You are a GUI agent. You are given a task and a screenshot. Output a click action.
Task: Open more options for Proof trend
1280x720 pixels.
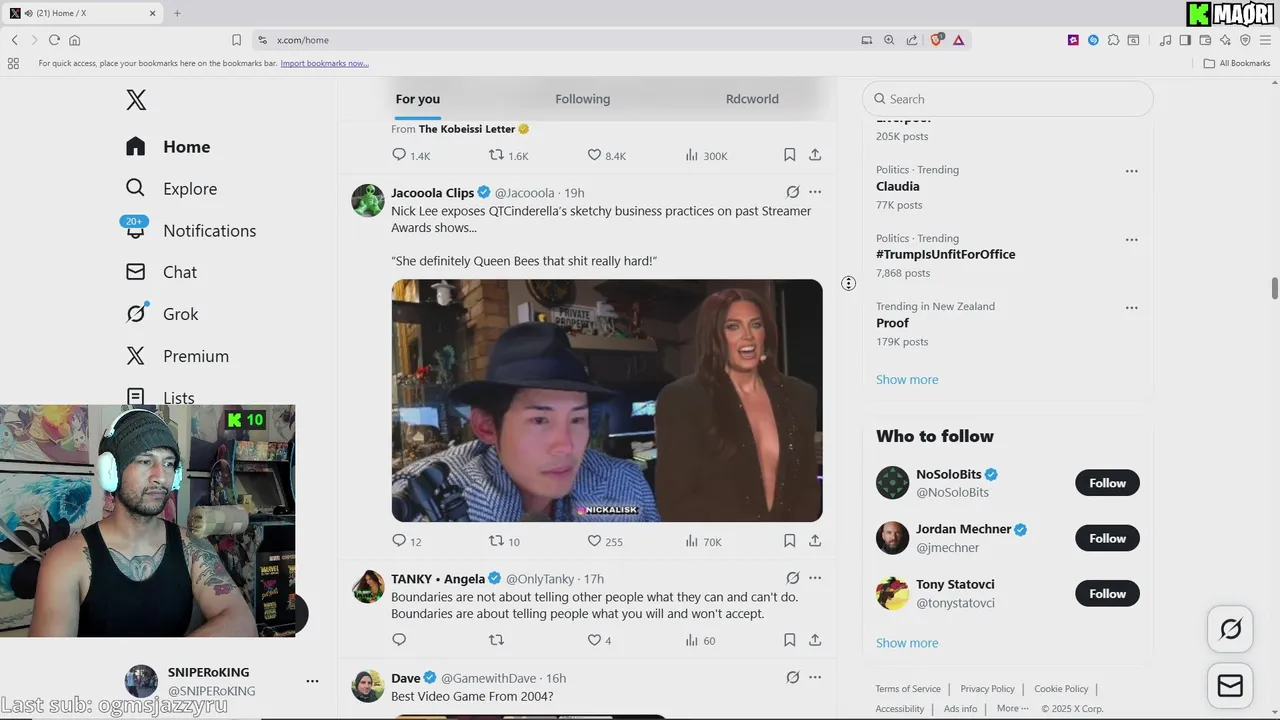[1131, 308]
